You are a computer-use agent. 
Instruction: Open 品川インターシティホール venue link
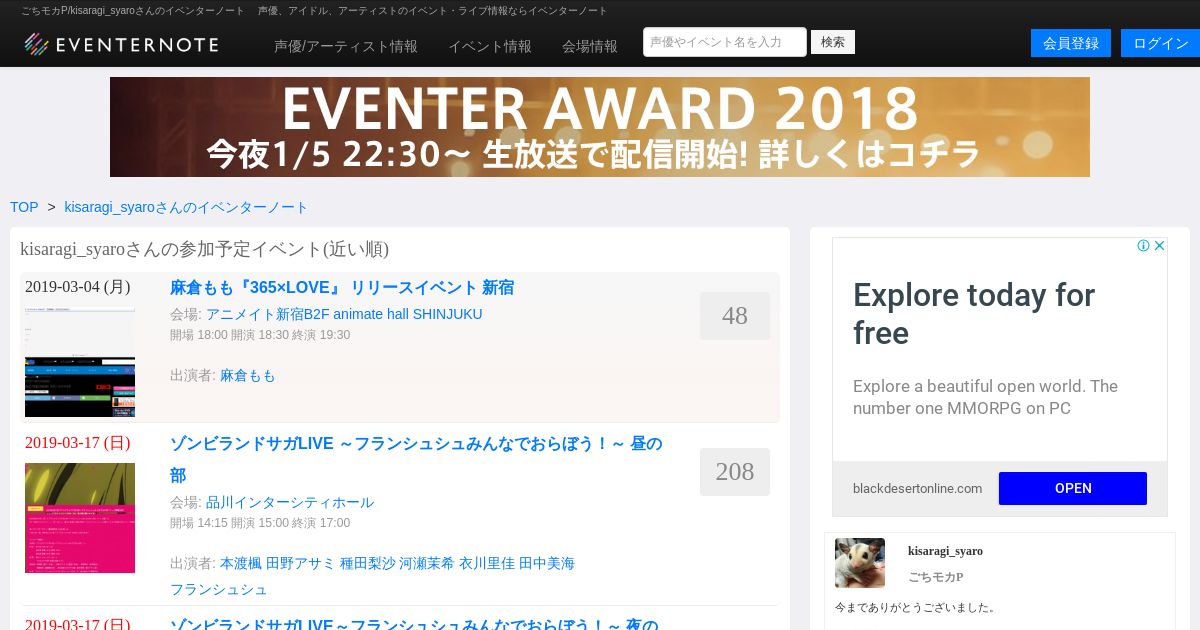[290, 502]
